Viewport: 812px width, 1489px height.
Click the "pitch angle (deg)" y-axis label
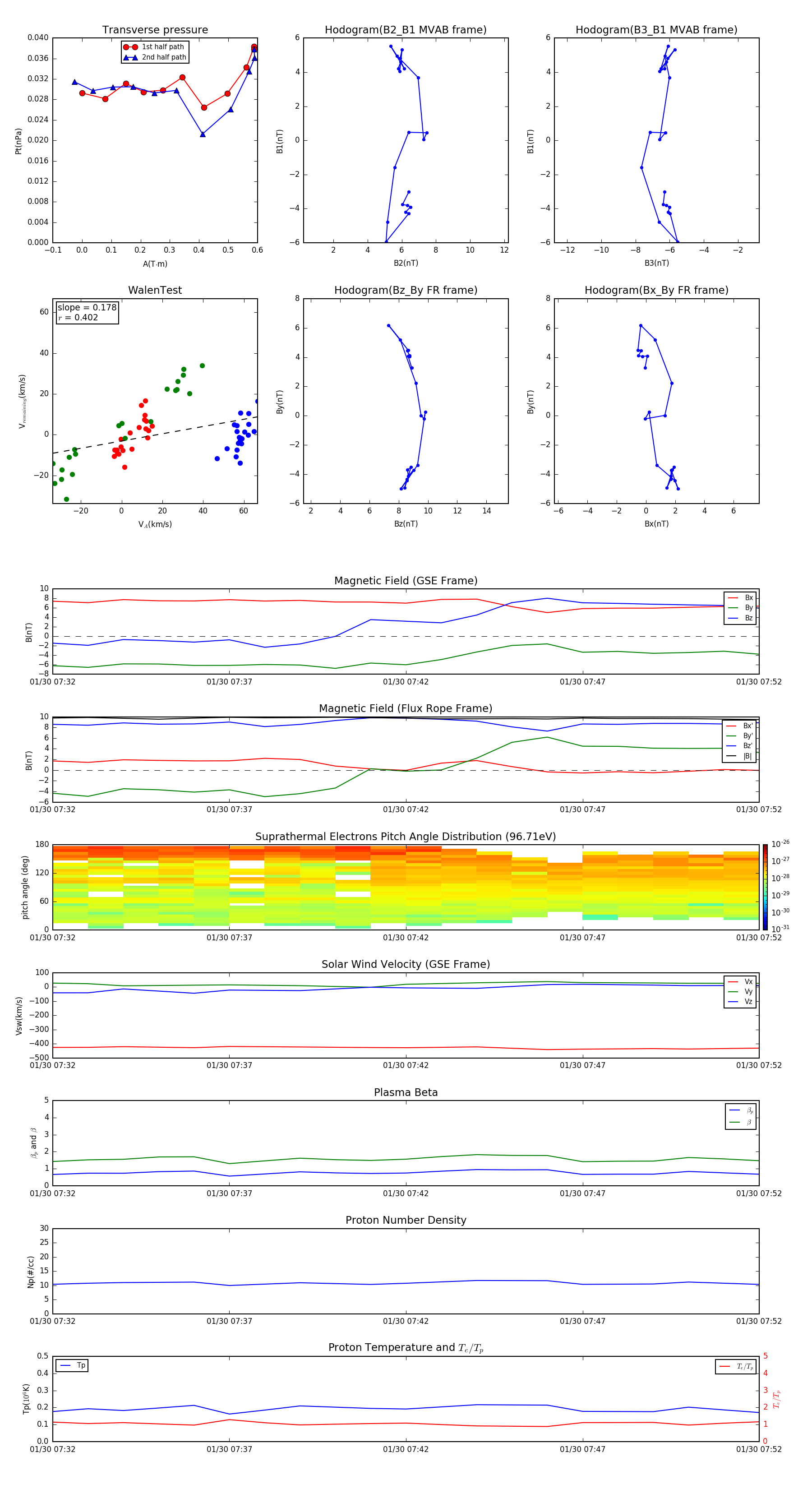click(25, 887)
